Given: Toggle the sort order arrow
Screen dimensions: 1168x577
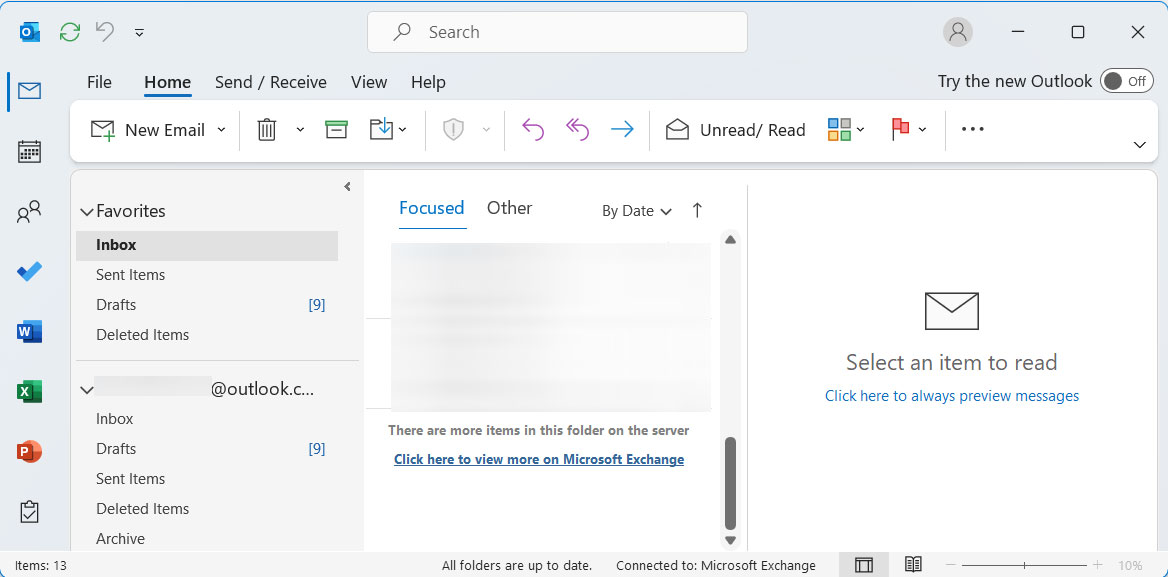Looking at the screenshot, I should coord(696,210).
